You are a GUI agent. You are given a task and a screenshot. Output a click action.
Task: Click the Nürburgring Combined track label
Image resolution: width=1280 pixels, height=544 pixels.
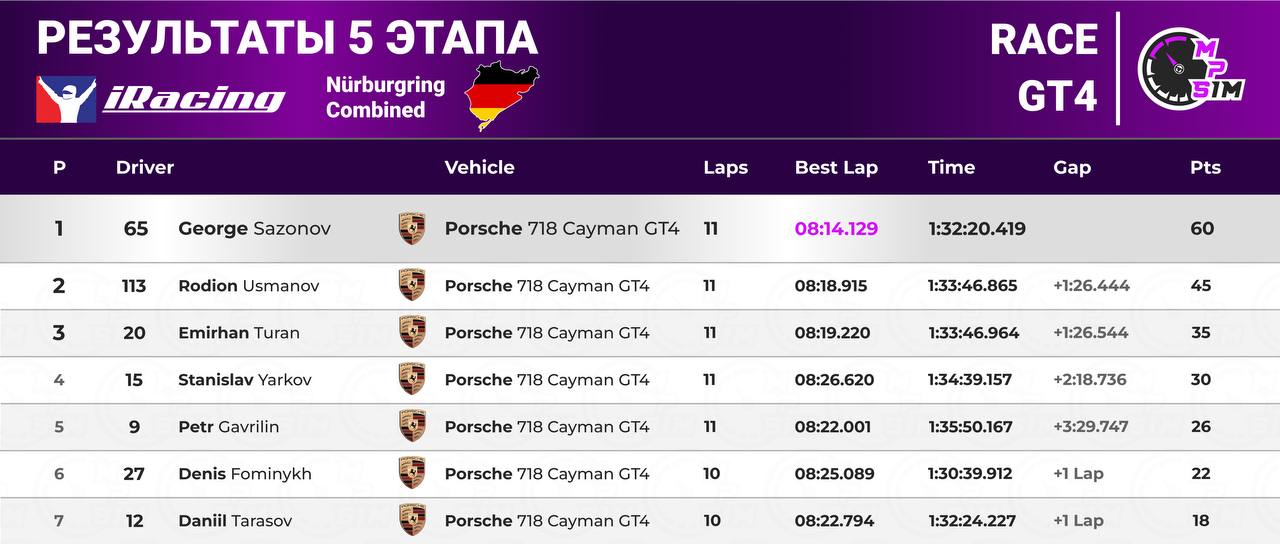(x=385, y=97)
